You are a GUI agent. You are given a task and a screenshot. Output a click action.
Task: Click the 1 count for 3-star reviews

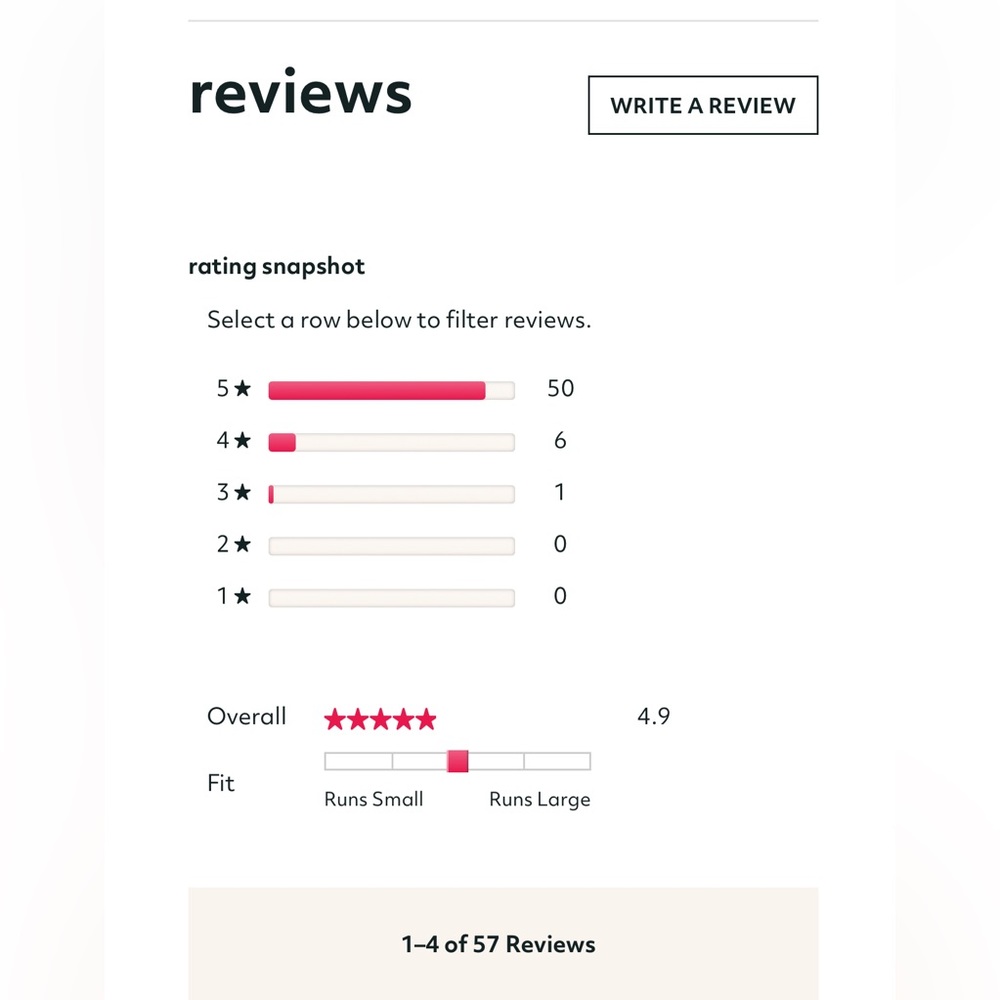point(560,493)
